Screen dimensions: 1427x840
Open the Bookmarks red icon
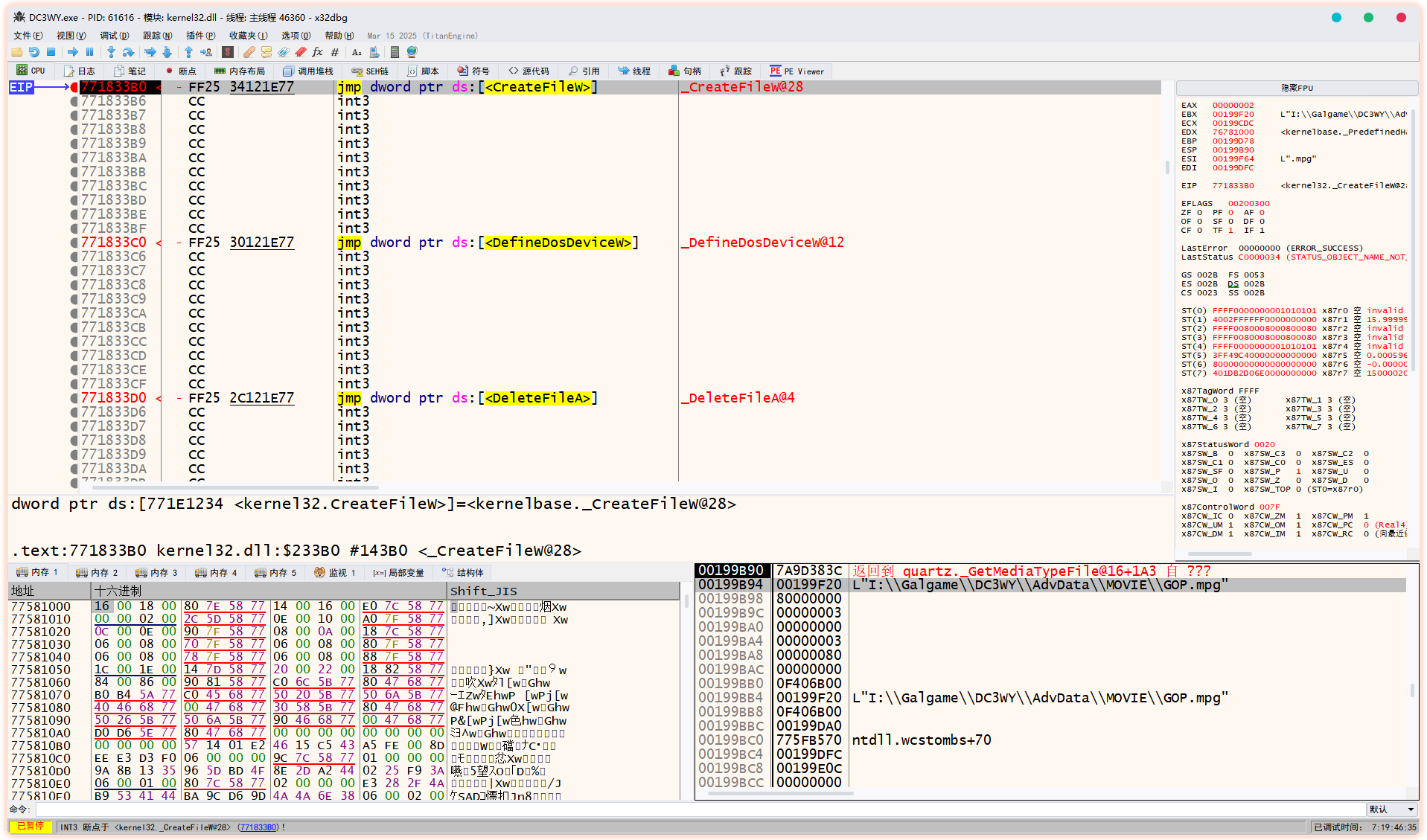click(301, 52)
